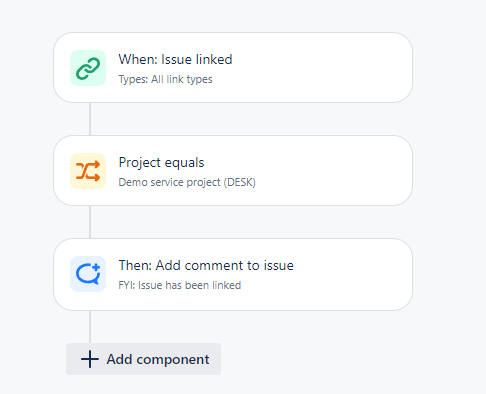Select 'Demo service project (DESK)' description

pyautogui.click(x=187, y=182)
